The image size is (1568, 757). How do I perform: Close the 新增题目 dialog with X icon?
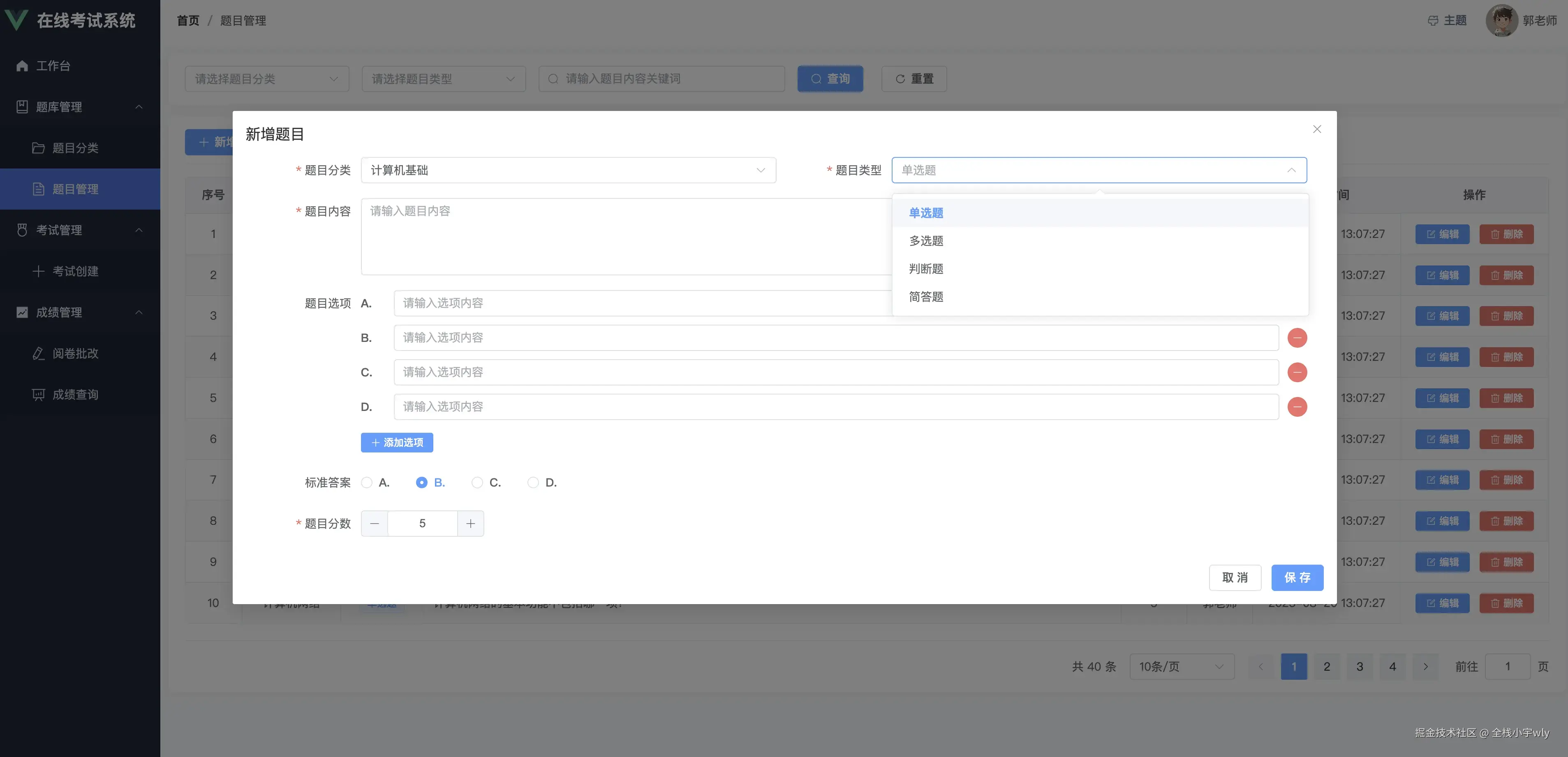(x=1317, y=129)
